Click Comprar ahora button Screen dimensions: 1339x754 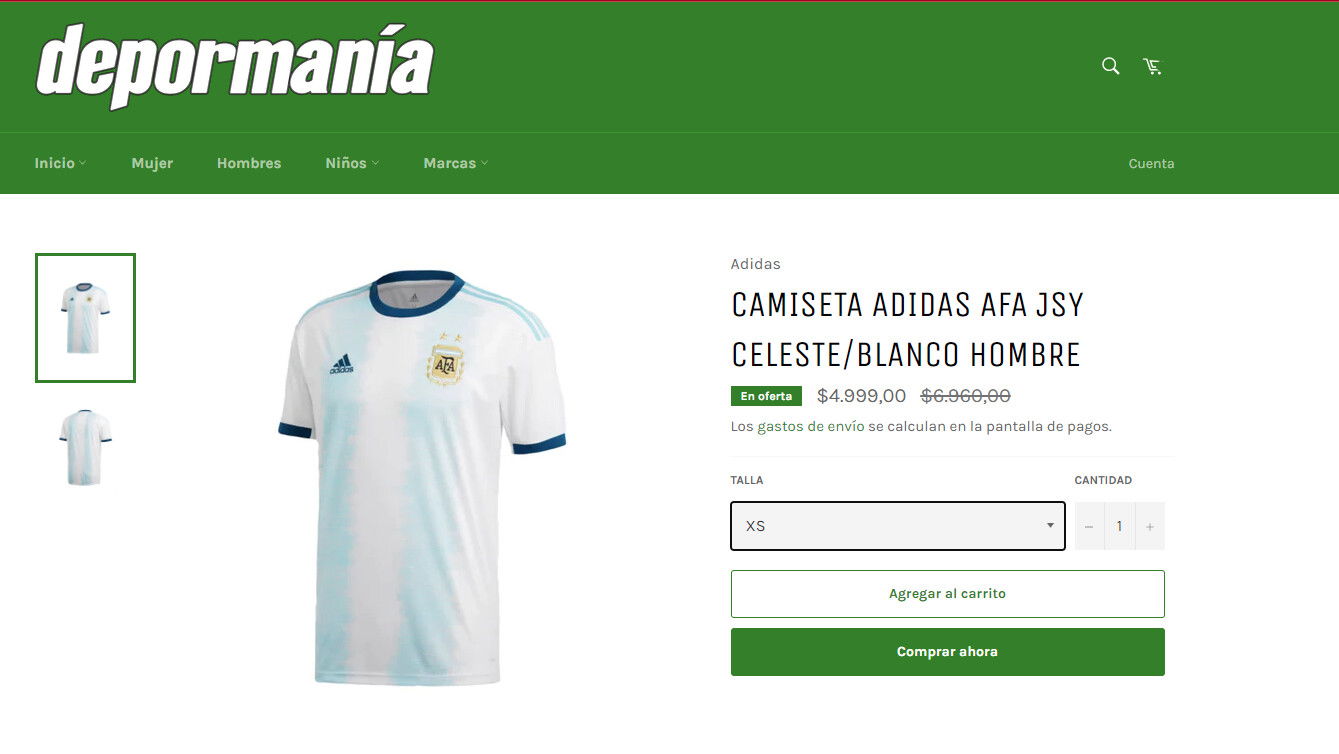[x=948, y=652]
